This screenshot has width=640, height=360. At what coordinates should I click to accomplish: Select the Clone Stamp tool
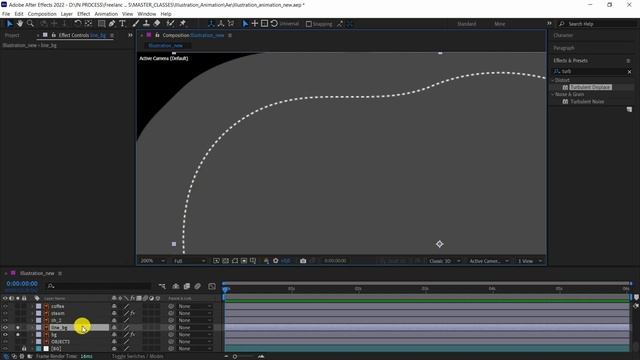[x=146, y=24]
